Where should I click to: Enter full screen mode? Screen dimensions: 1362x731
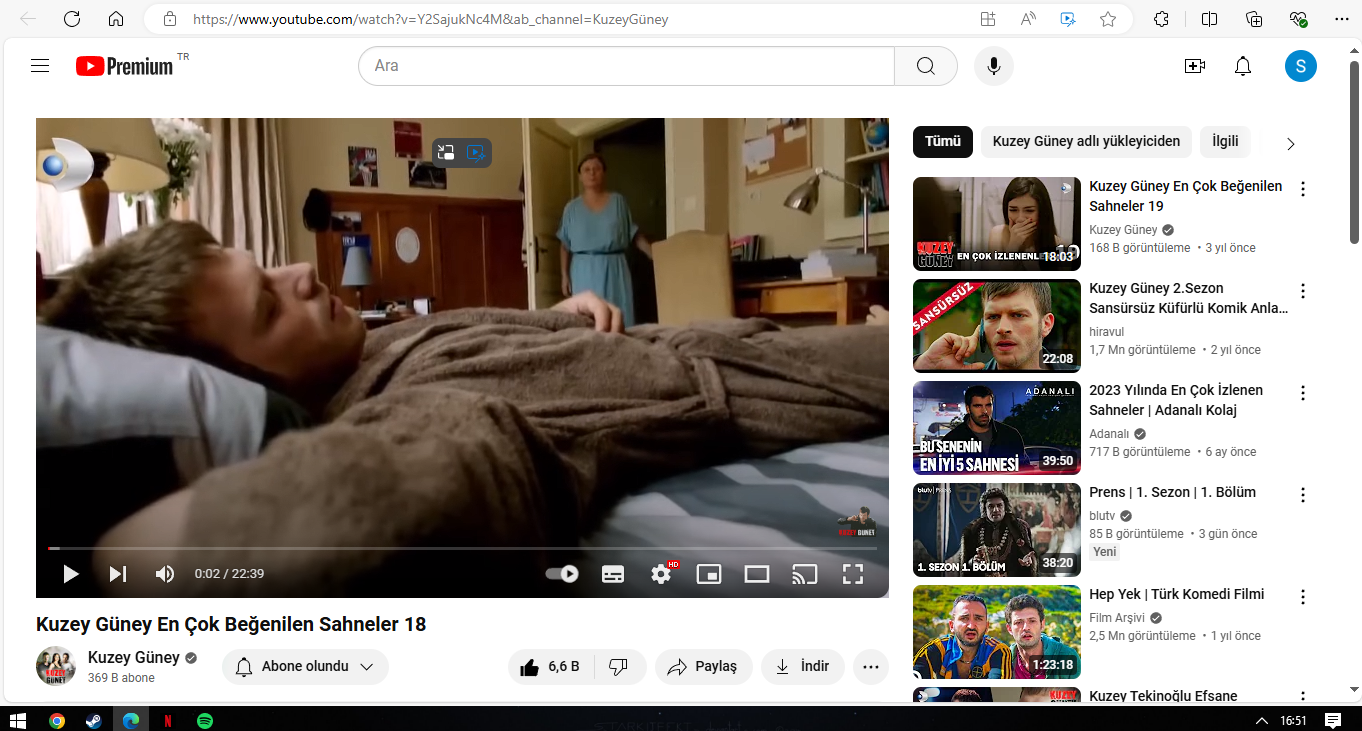[x=853, y=574]
